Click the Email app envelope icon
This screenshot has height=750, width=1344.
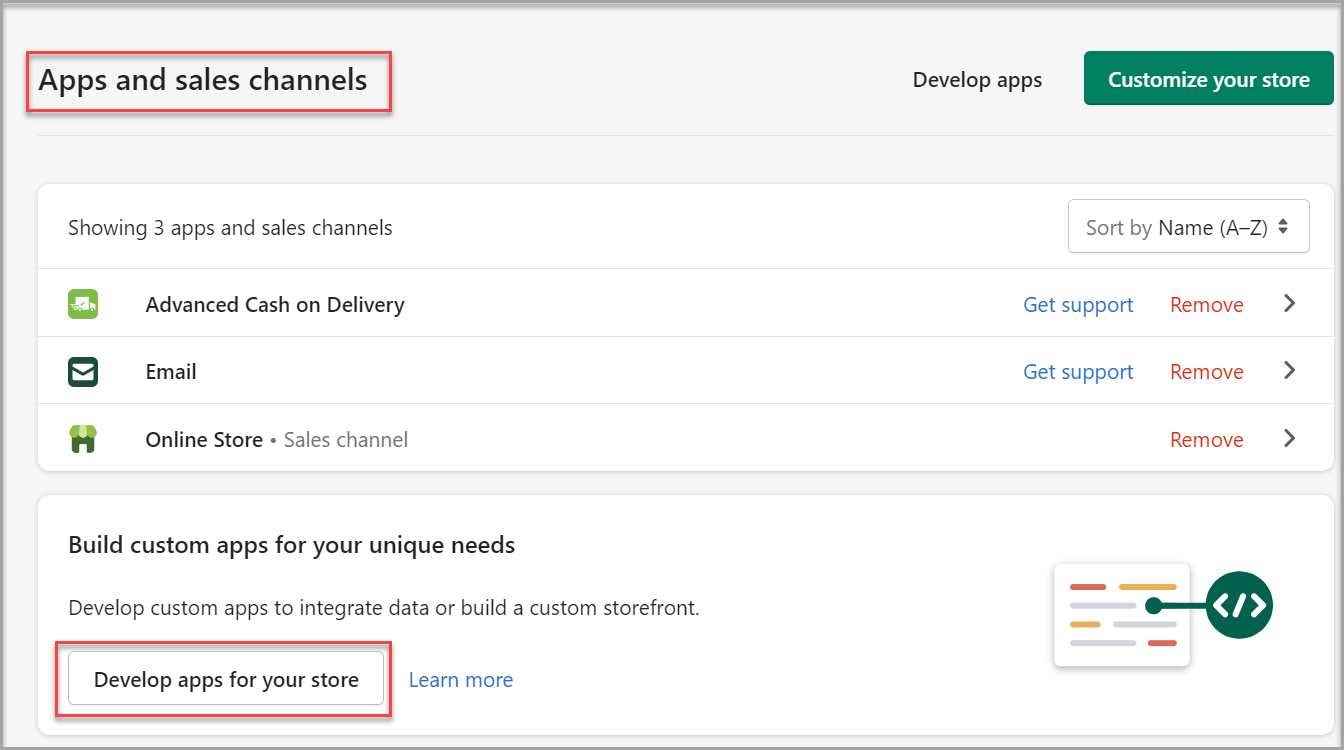[83, 372]
